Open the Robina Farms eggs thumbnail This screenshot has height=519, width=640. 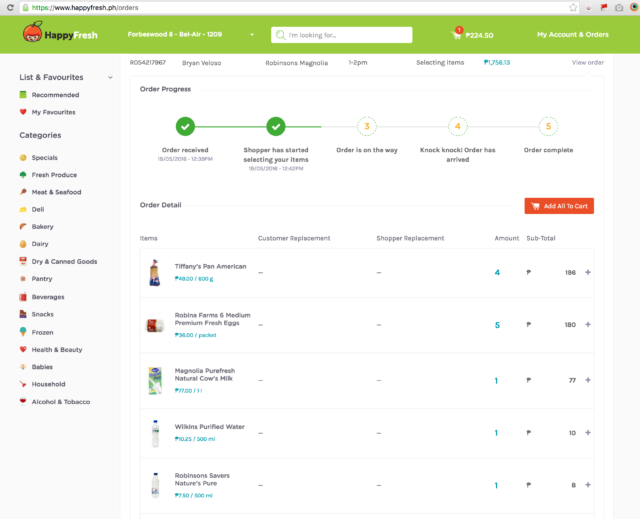pyautogui.click(x=155, y=325)
